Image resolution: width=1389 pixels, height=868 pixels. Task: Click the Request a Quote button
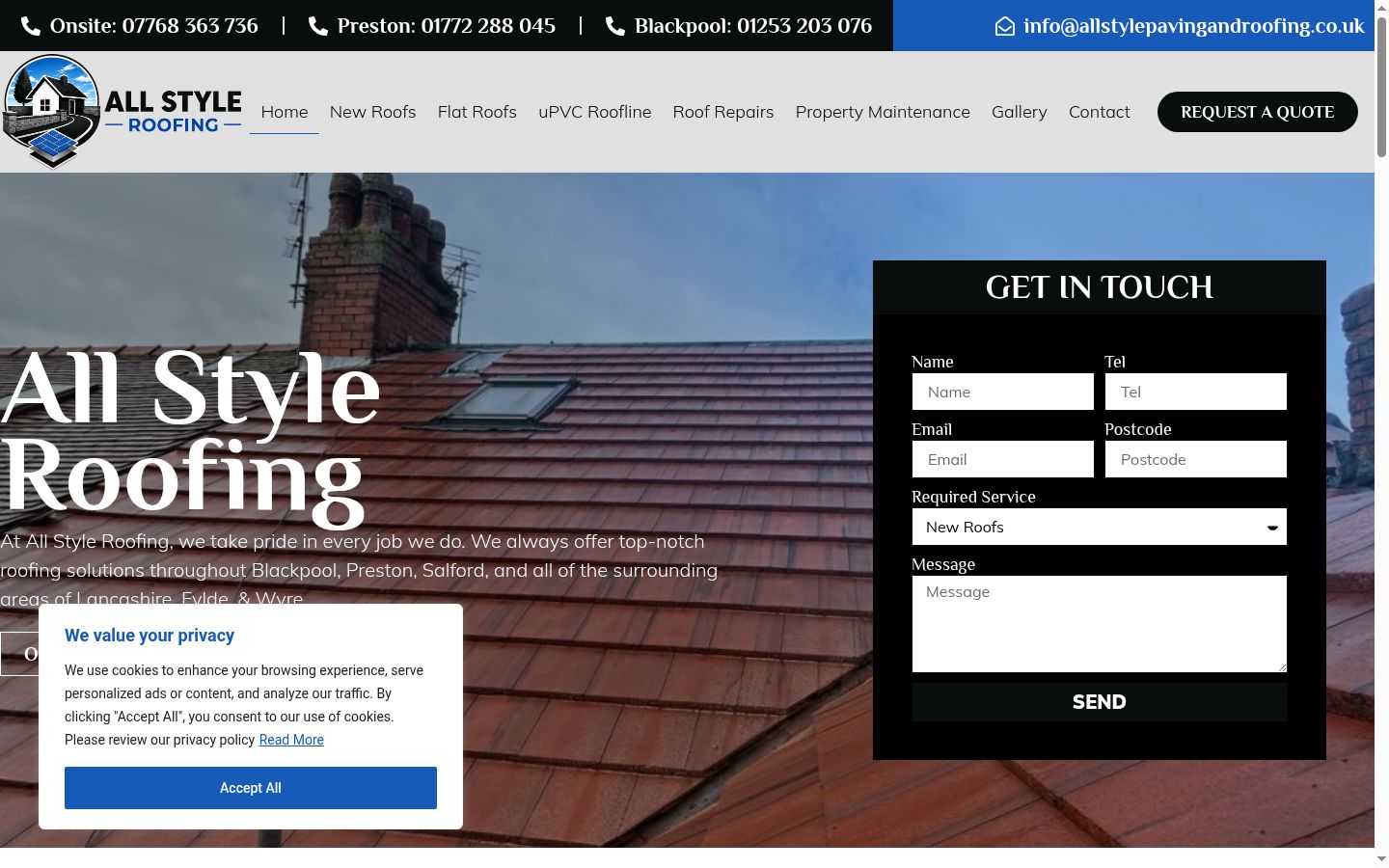1258,112
